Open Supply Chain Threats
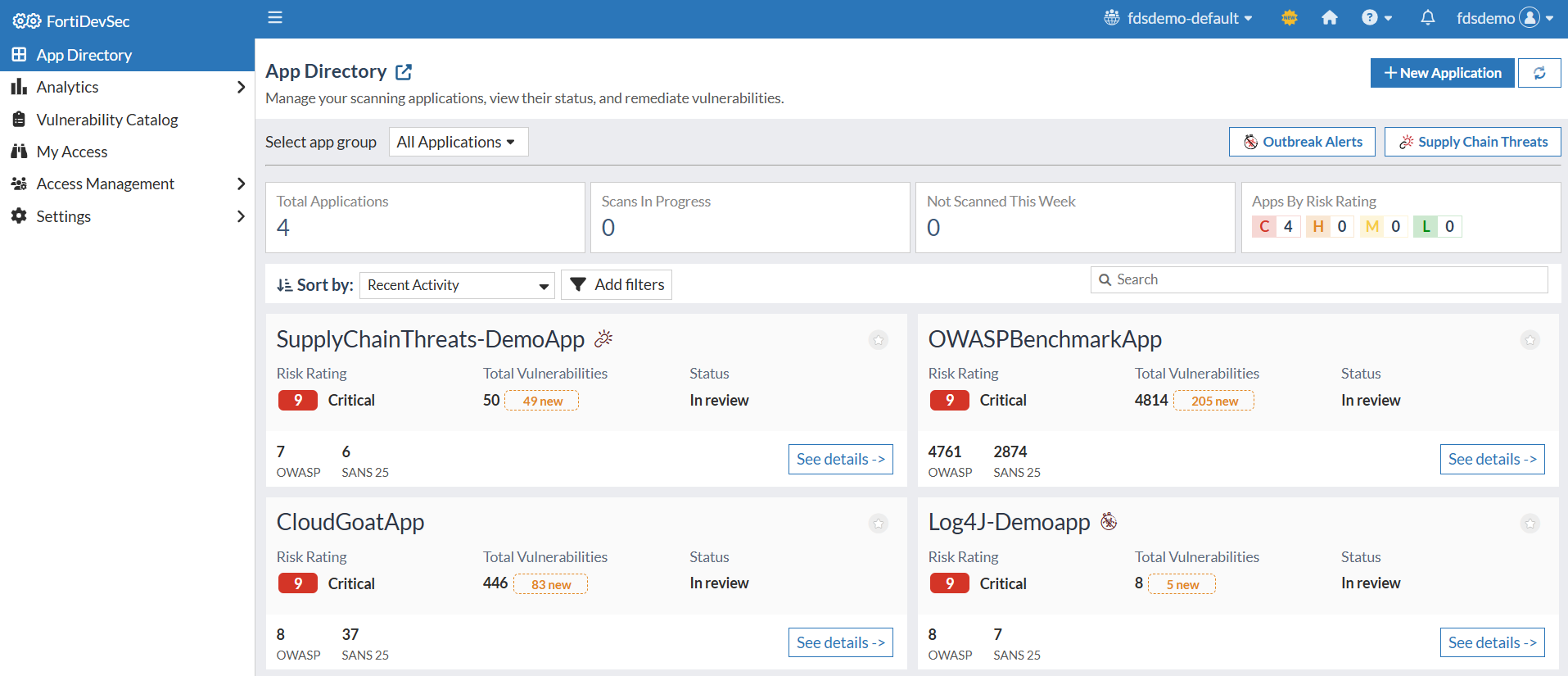This screenshot has width=1568, height=676. point(1473,142)
